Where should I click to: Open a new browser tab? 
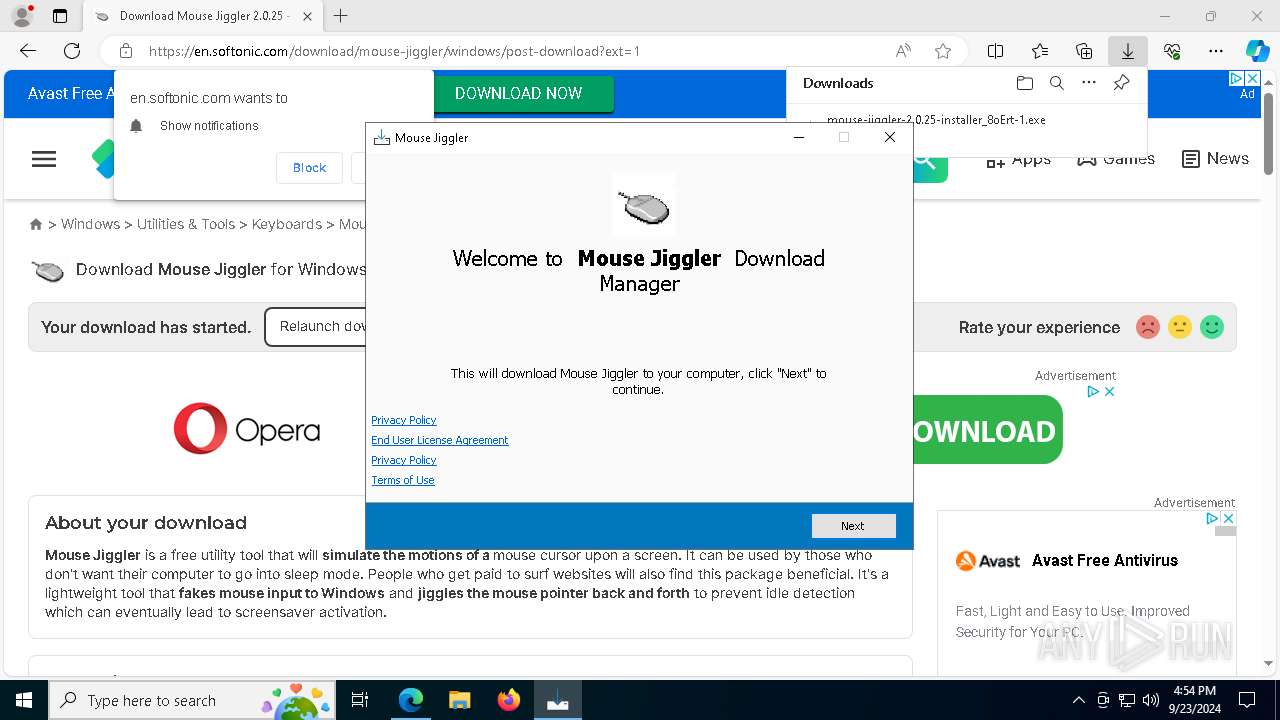pos(340,16)
